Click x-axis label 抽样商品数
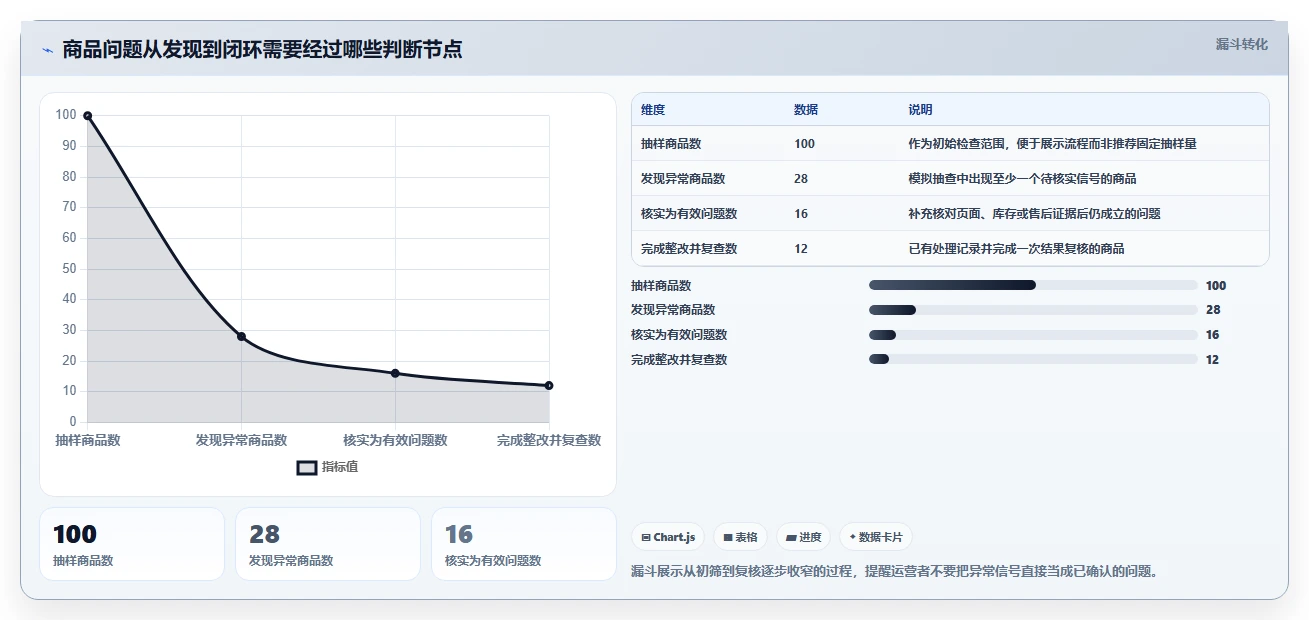 [88, 440]
